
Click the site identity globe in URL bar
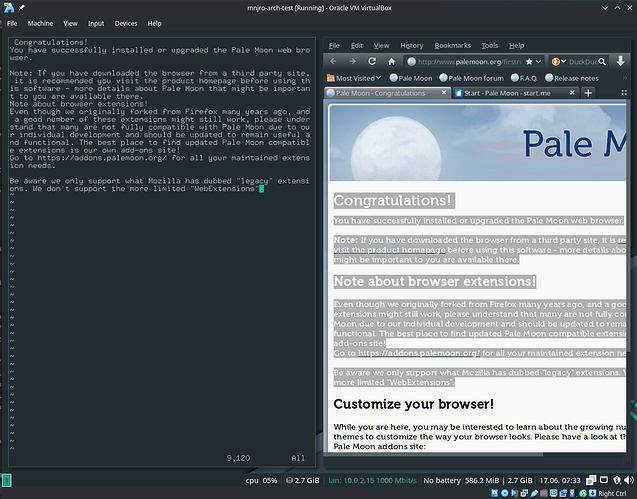(412, 61)
